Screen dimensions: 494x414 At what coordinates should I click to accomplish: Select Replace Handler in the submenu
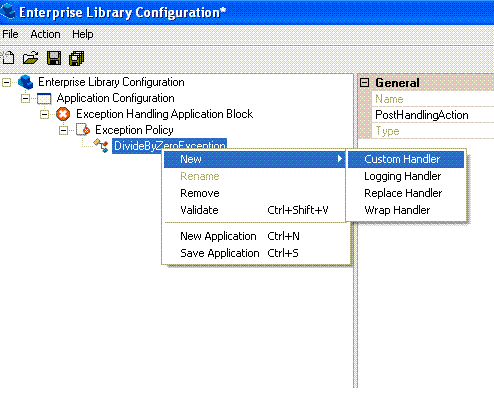click(x=406, y=193)
